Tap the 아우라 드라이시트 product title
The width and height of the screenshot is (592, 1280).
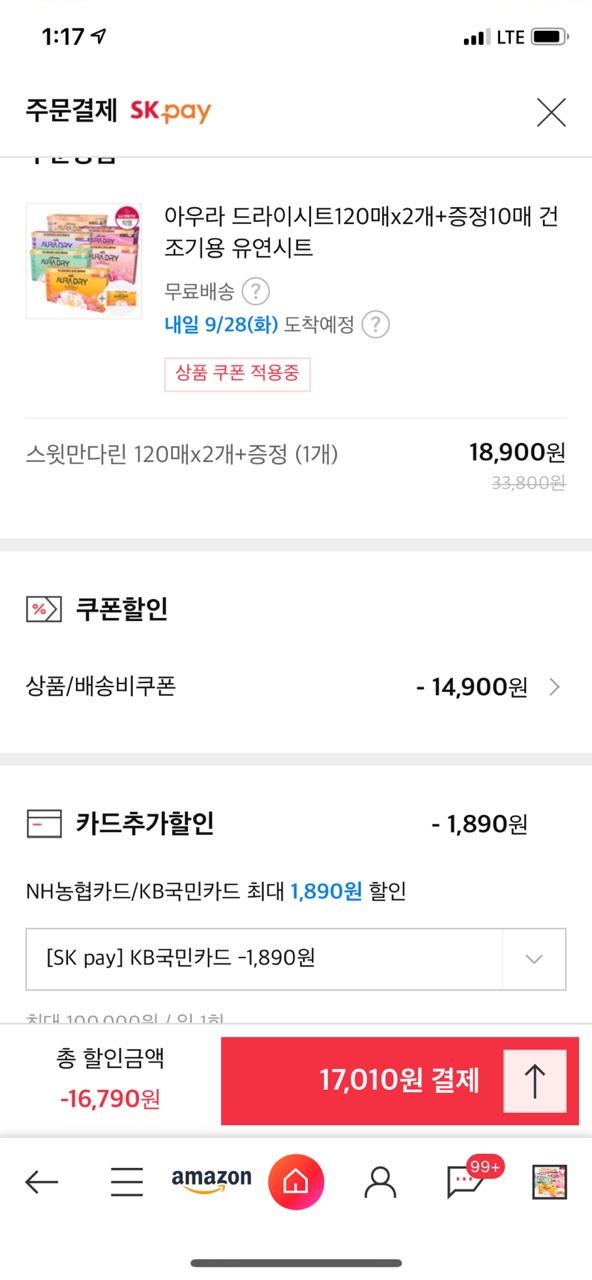click(361, 232)
